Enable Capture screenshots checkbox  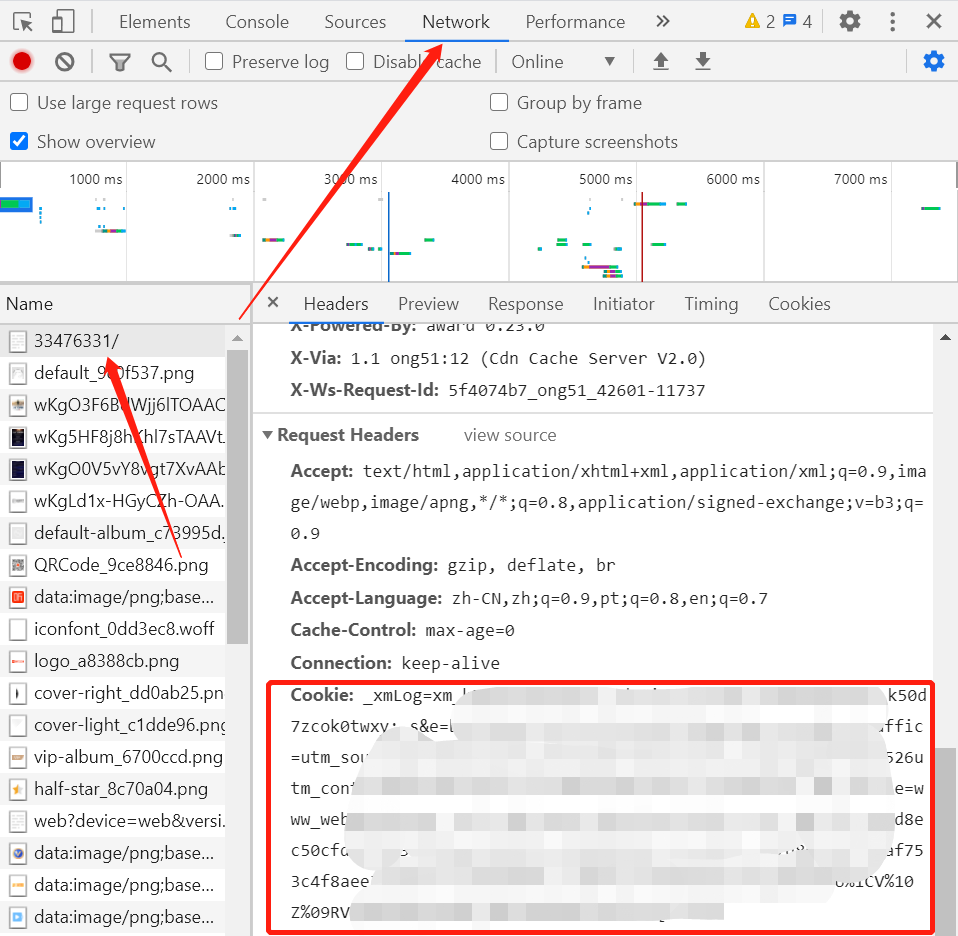499,142
